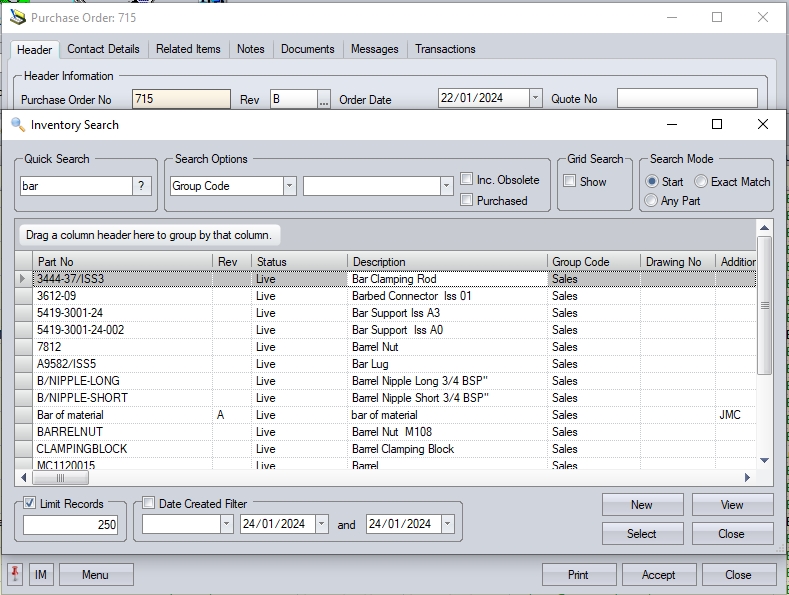Click the IM button in bottom bar
The image size is (789, 595).
[x=41, y=575]
